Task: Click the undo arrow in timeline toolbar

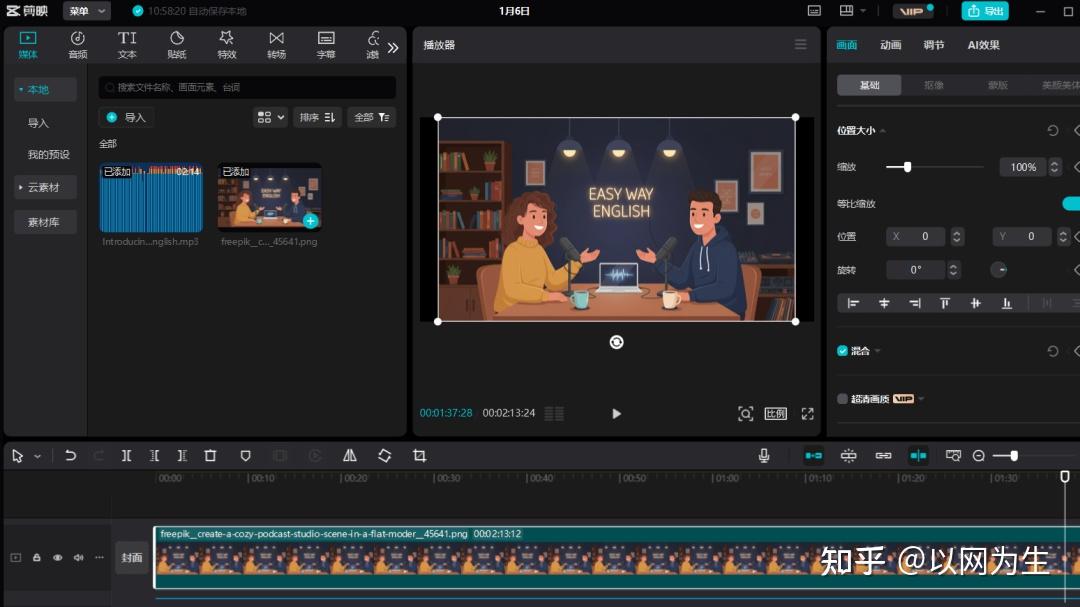Action: coord(70,456)
